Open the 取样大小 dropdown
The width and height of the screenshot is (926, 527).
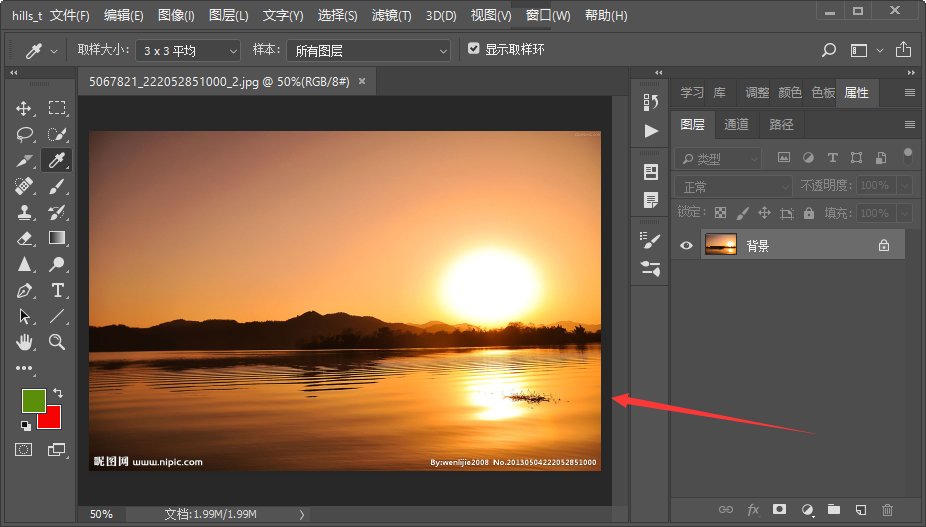pyautogui.click(x=188, y=51)
